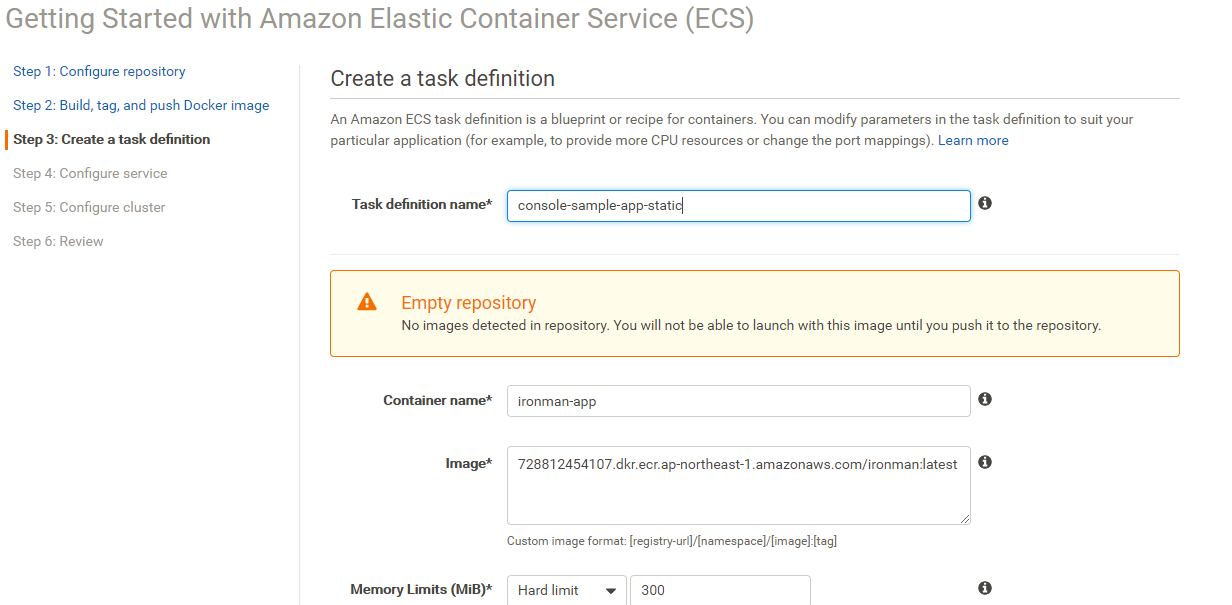Click info icon next to Memory Limits

[x=985, y=588]
